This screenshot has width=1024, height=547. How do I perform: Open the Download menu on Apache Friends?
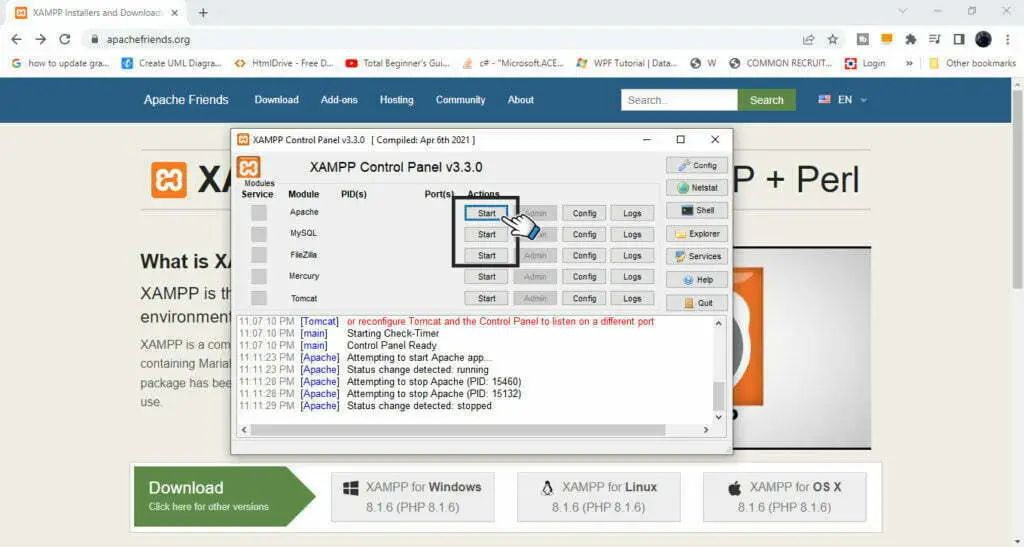click(x=276, y=100)
